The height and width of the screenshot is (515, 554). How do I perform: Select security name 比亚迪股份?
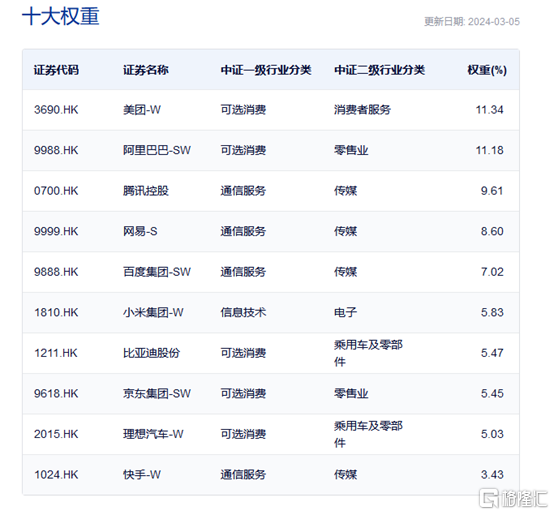151,353
